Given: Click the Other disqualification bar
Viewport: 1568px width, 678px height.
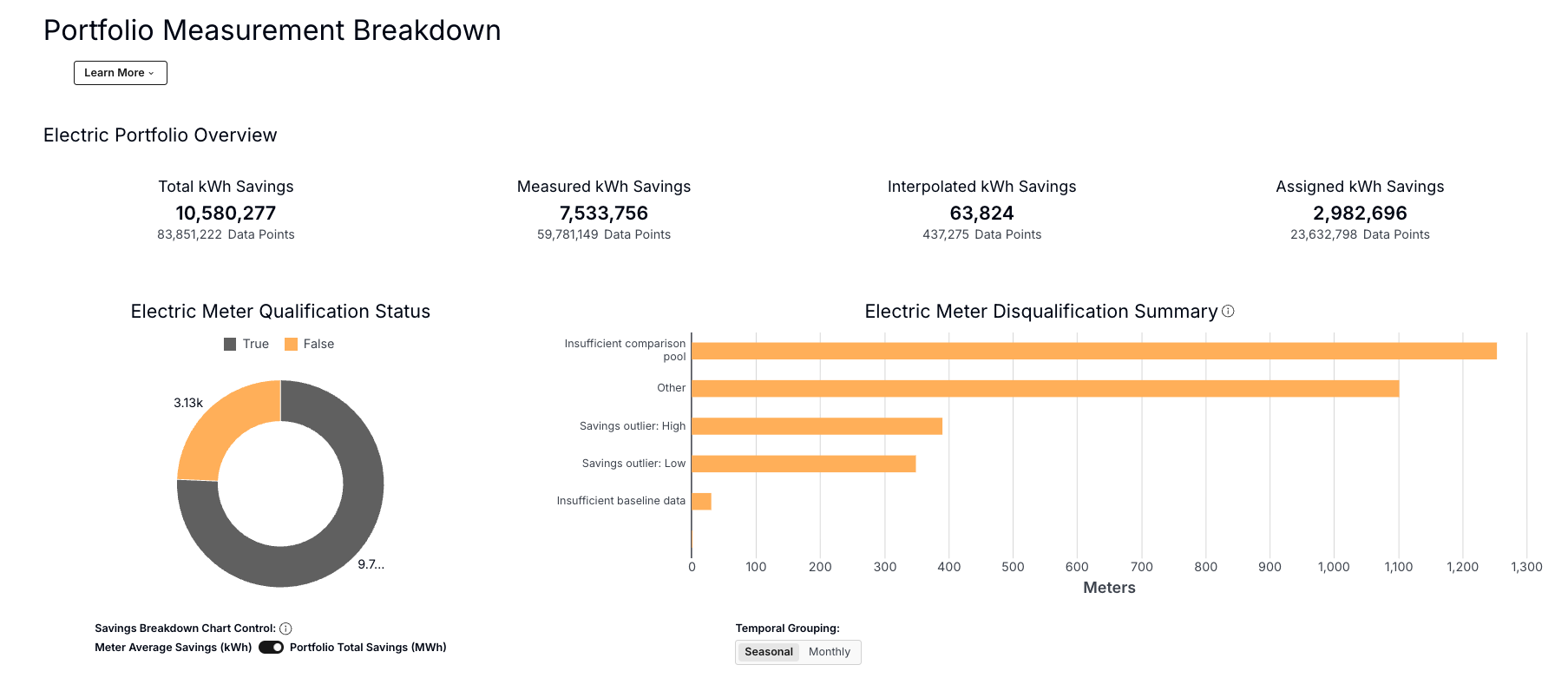Looking at the screenshot, I should pyautogui.click(x=1045, y=388).
